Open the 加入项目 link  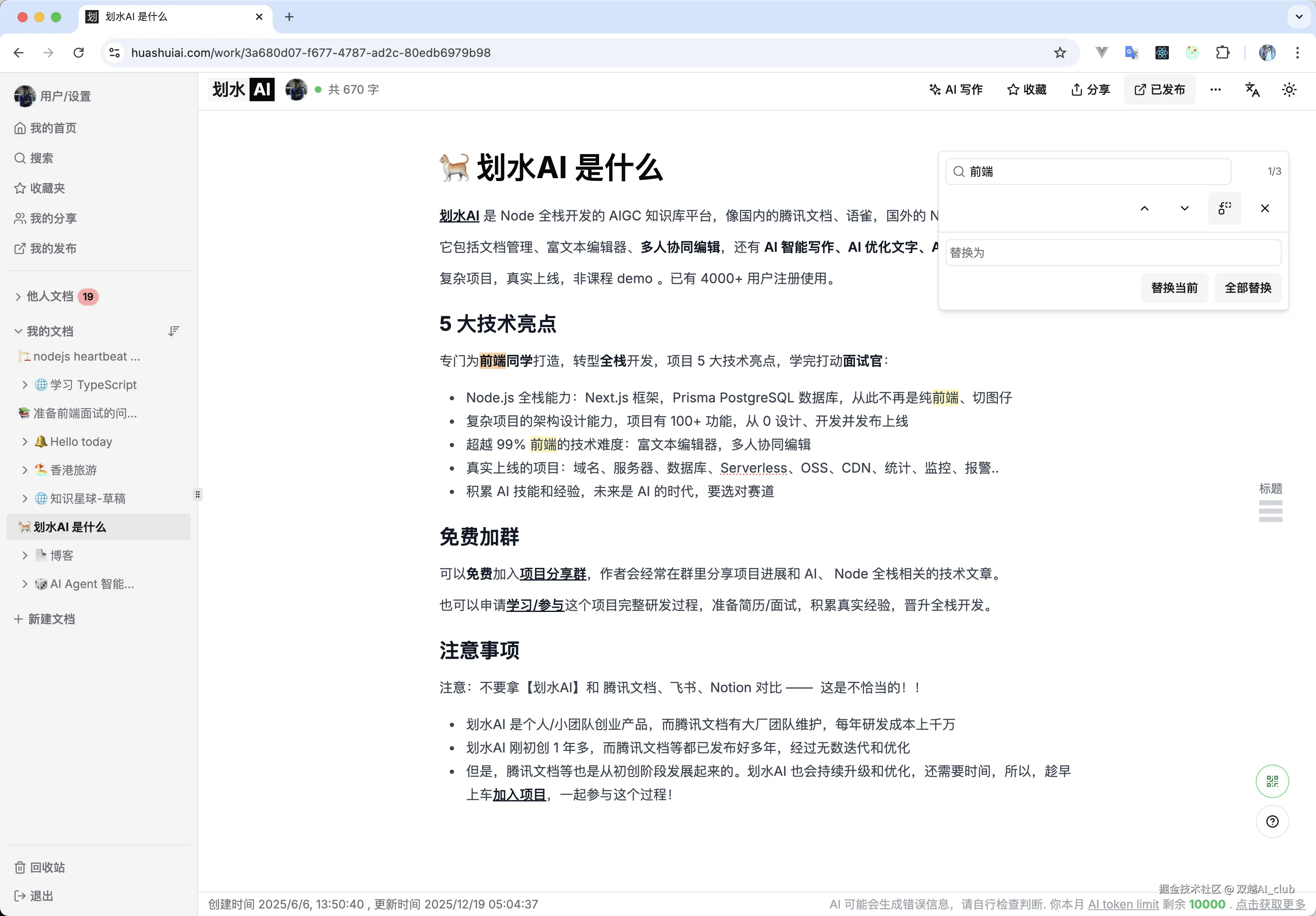tap(519, 794)
